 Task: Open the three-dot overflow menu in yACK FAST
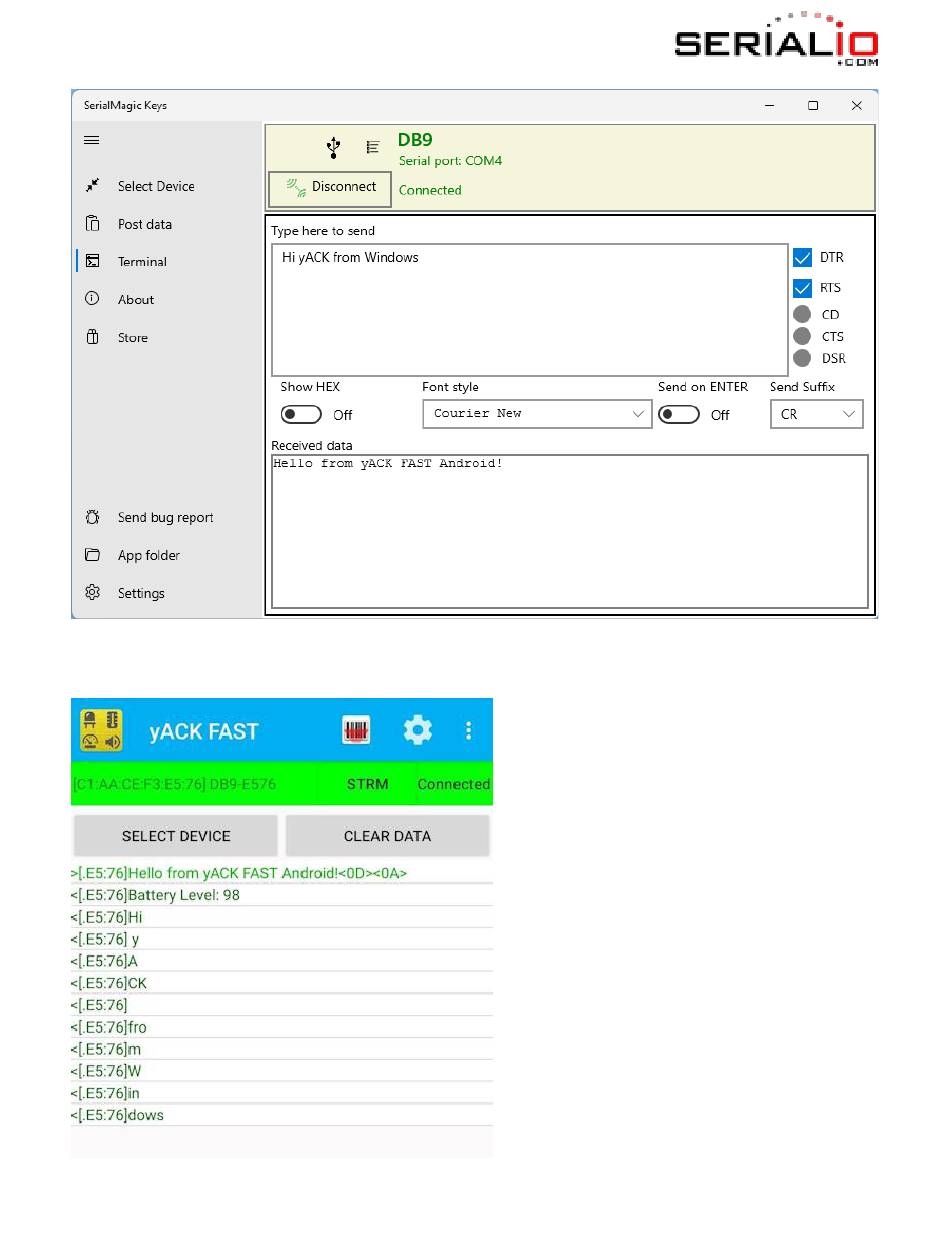[468, 730]
